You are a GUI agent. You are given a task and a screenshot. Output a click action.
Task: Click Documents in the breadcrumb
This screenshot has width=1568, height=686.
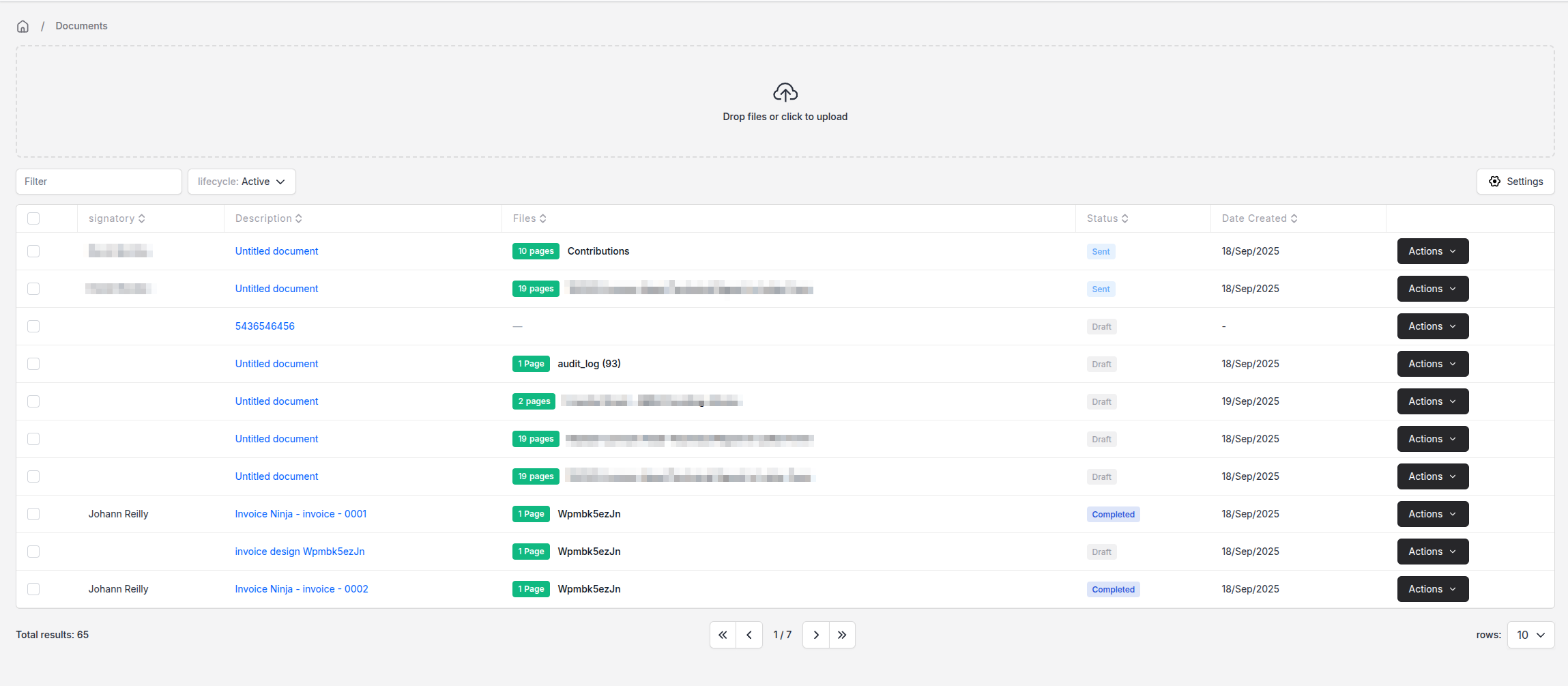(x=81, y=26)
